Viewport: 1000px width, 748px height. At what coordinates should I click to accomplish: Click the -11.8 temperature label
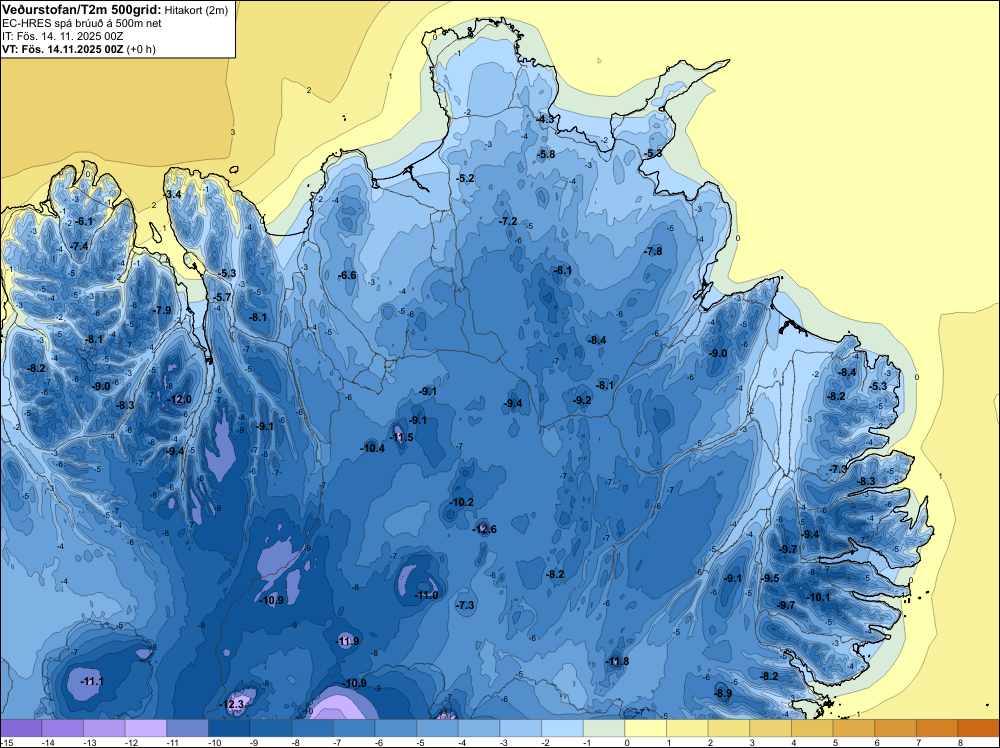tap(618, 661)
